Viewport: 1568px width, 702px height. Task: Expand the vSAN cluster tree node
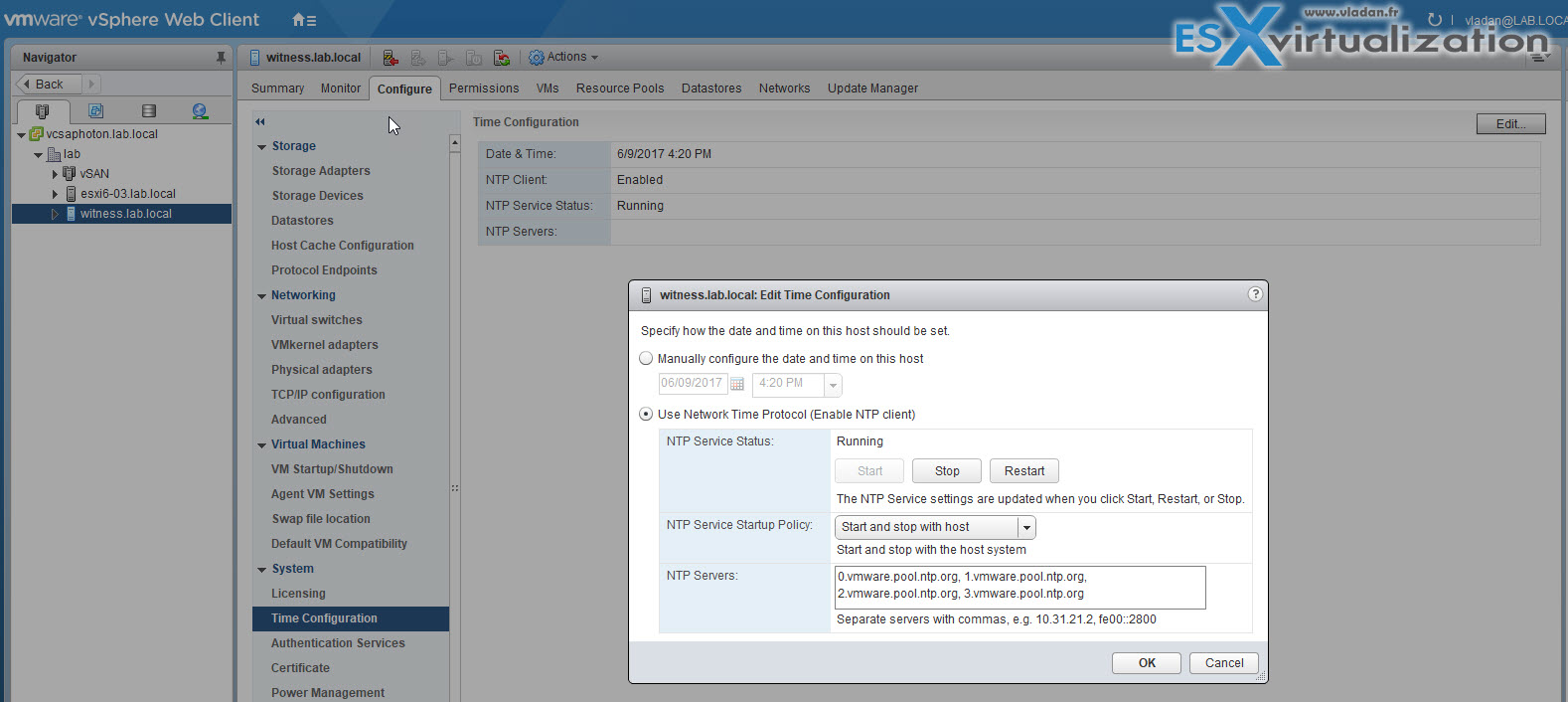pos(55,174)
